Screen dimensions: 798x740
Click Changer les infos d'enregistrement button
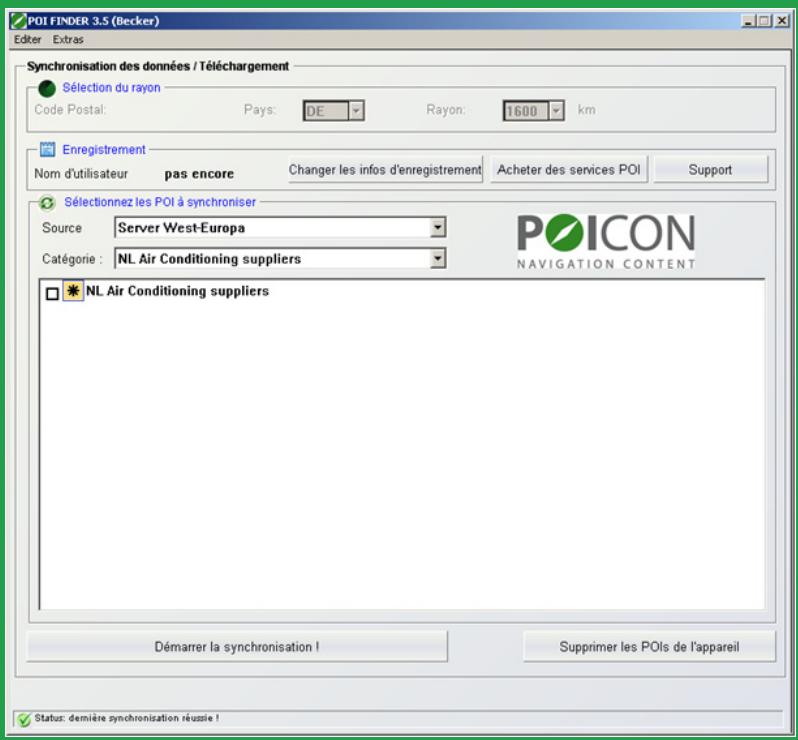[x=385, y=169]
